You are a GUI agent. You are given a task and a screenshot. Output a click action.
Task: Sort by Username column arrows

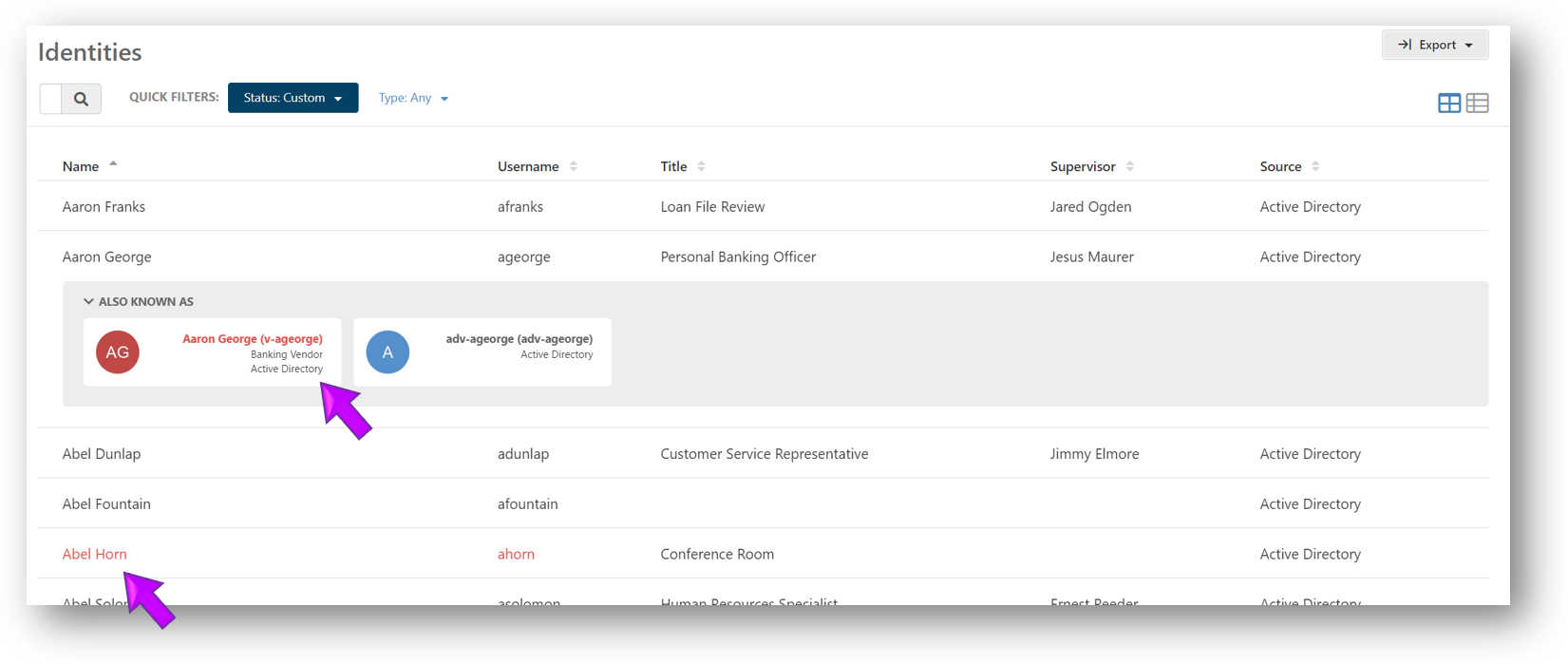click(x=574, y=166)
